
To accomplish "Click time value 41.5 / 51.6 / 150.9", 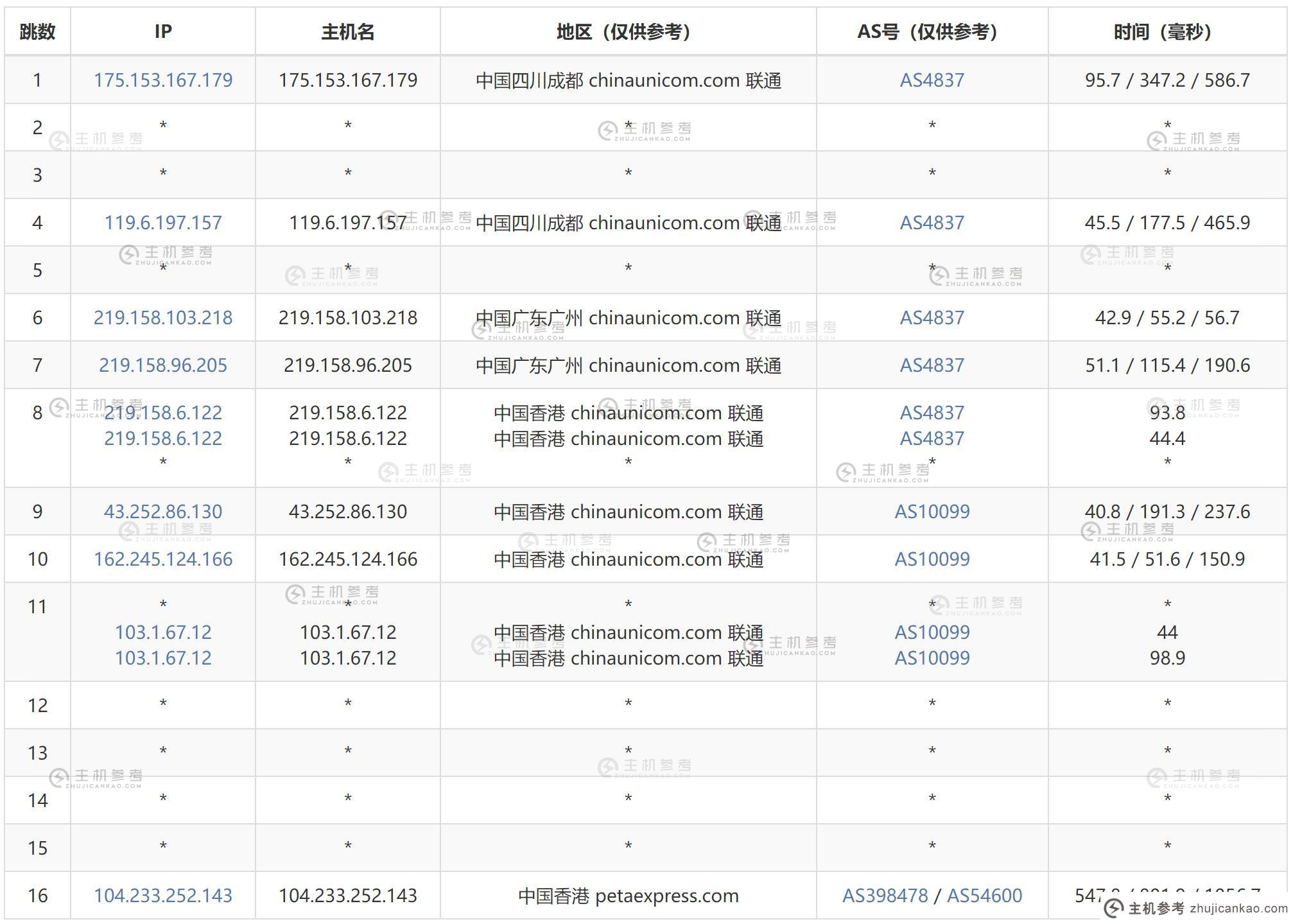I will tap(1167, 559).
